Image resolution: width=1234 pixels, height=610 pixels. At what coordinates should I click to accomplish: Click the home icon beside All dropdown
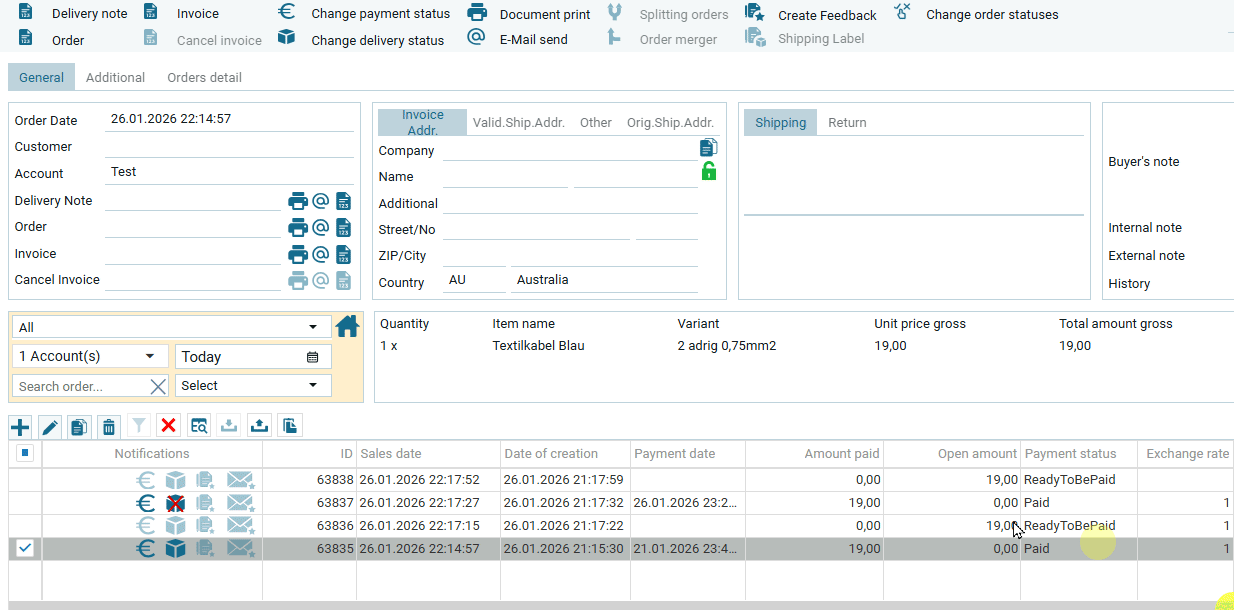pos(347,326)
